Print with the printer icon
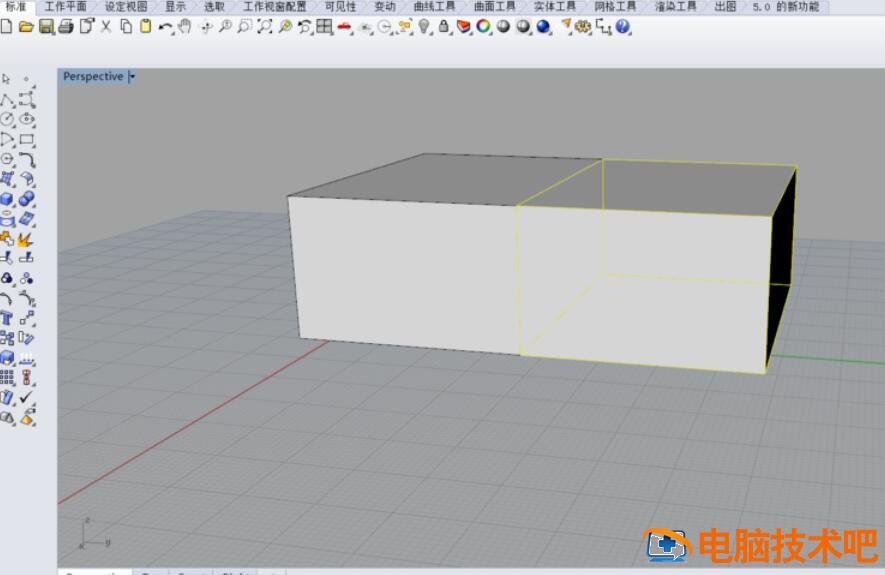Image resolution: width=885 pixels, height=575 pixels. (x=66, y=27)
